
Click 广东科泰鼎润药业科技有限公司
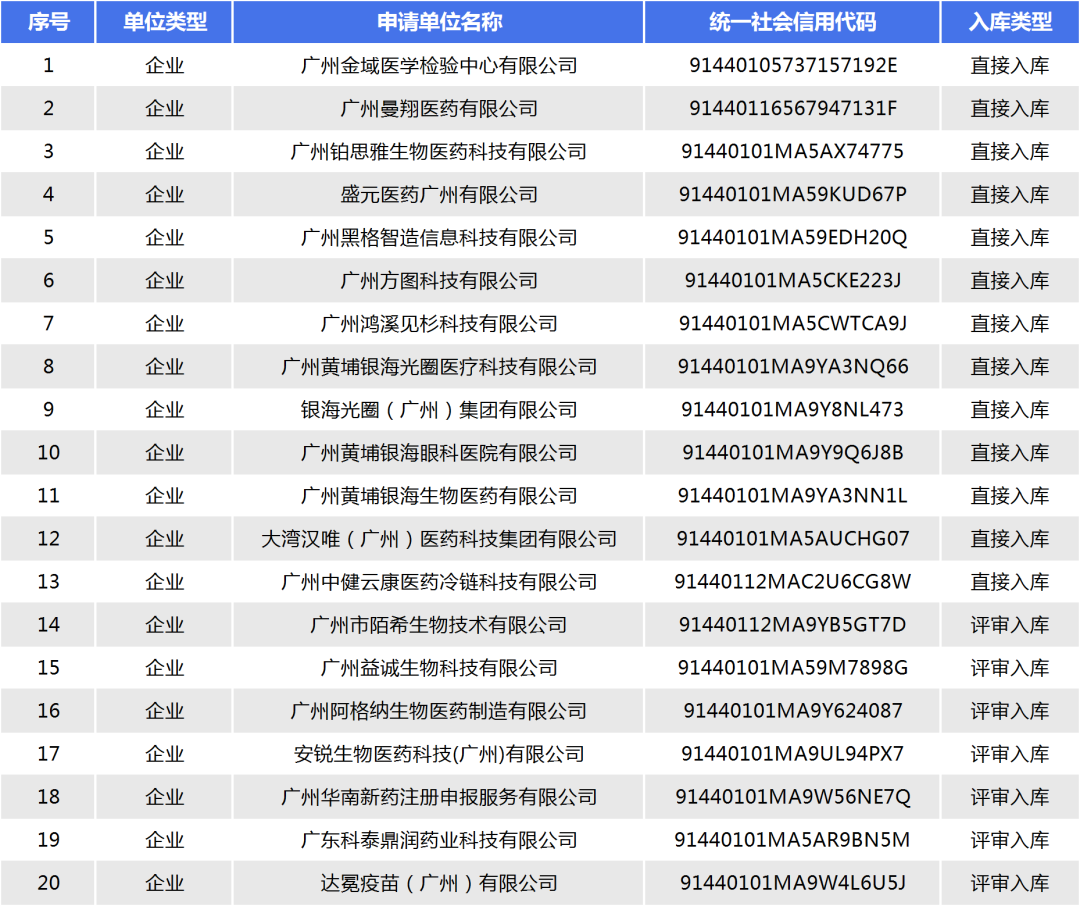tap(439, 841)
